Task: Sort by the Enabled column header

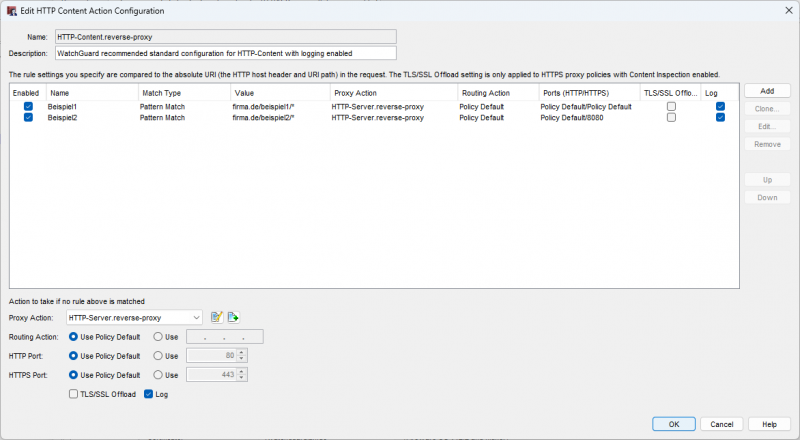Action: coord(28,93)
